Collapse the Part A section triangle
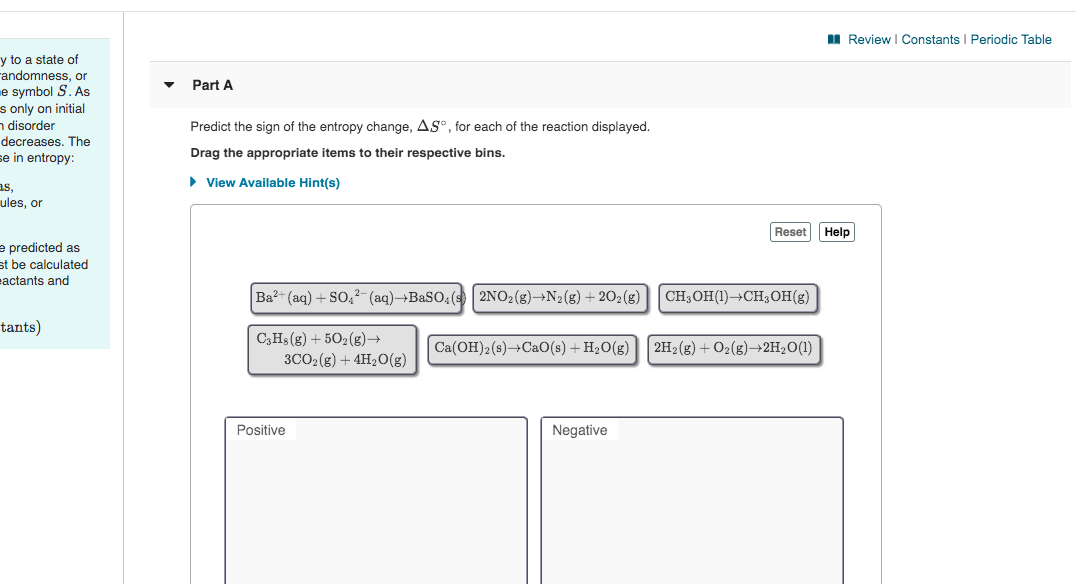 (x=169, y=85)
